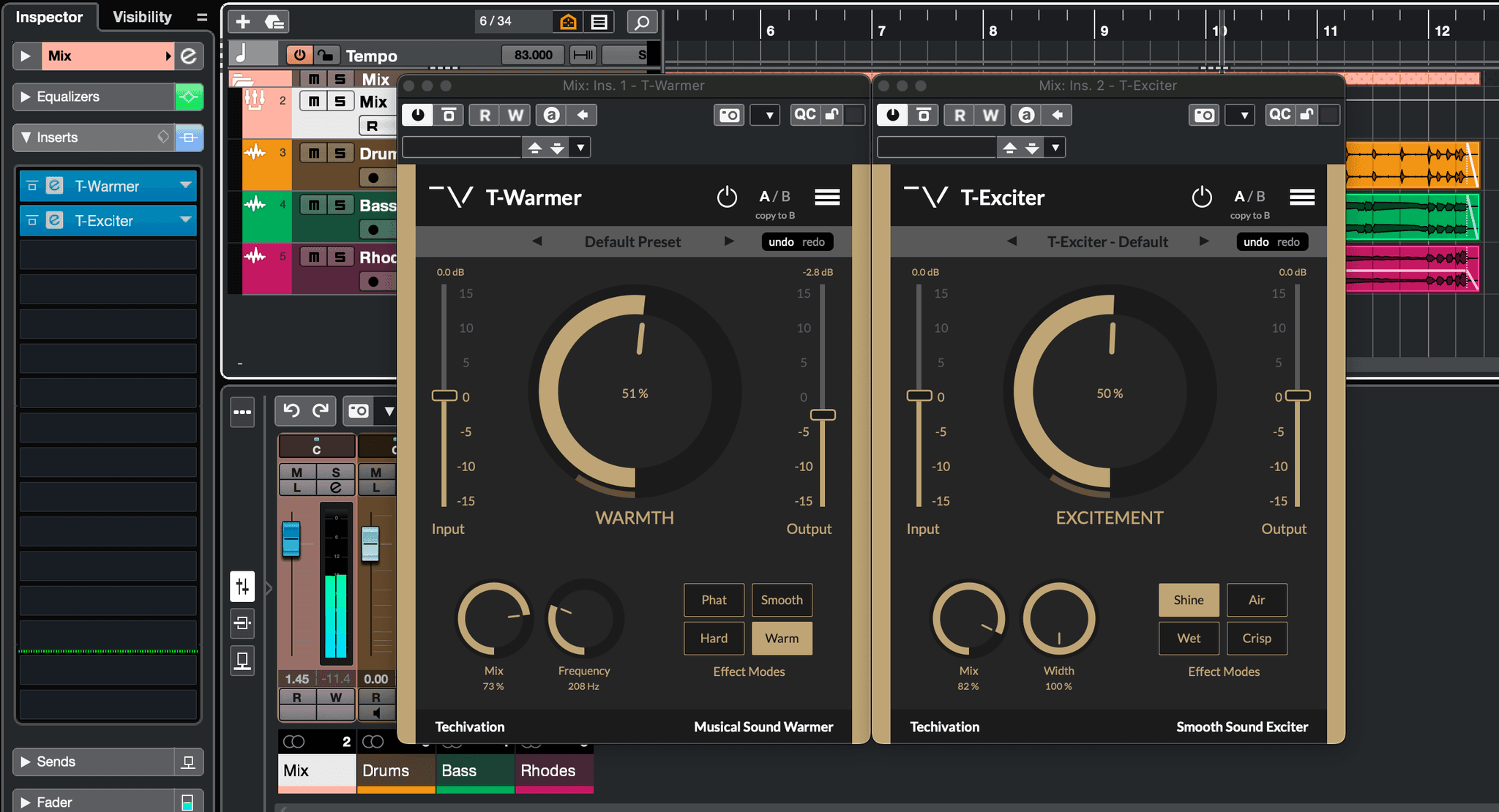Click the undo arrow icon above the mixer
The height and width of the screenshot is (812, 1499).
click(291, 410)
